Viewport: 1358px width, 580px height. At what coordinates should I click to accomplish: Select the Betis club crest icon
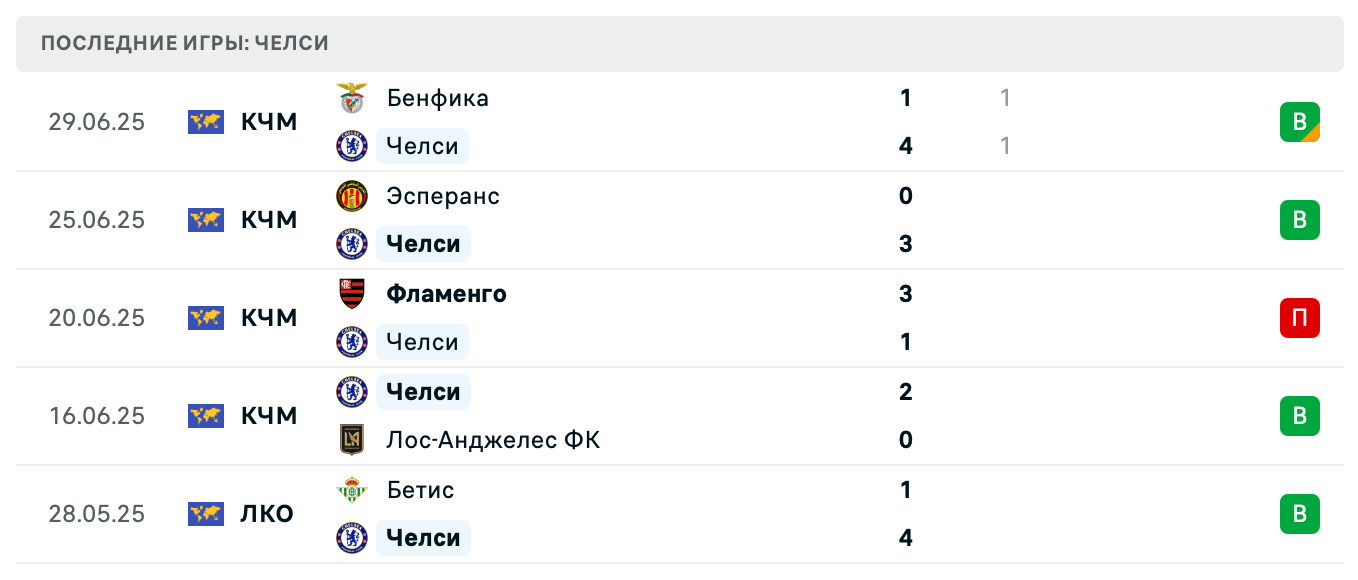[352, 490]
